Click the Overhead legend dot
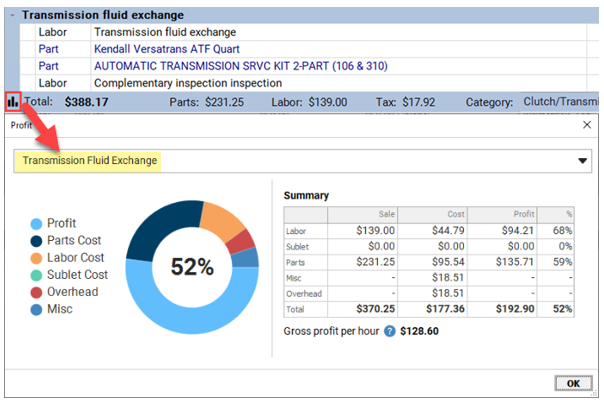Image resolution: width=604 pixels, height=400 pixels. point(36,292)
